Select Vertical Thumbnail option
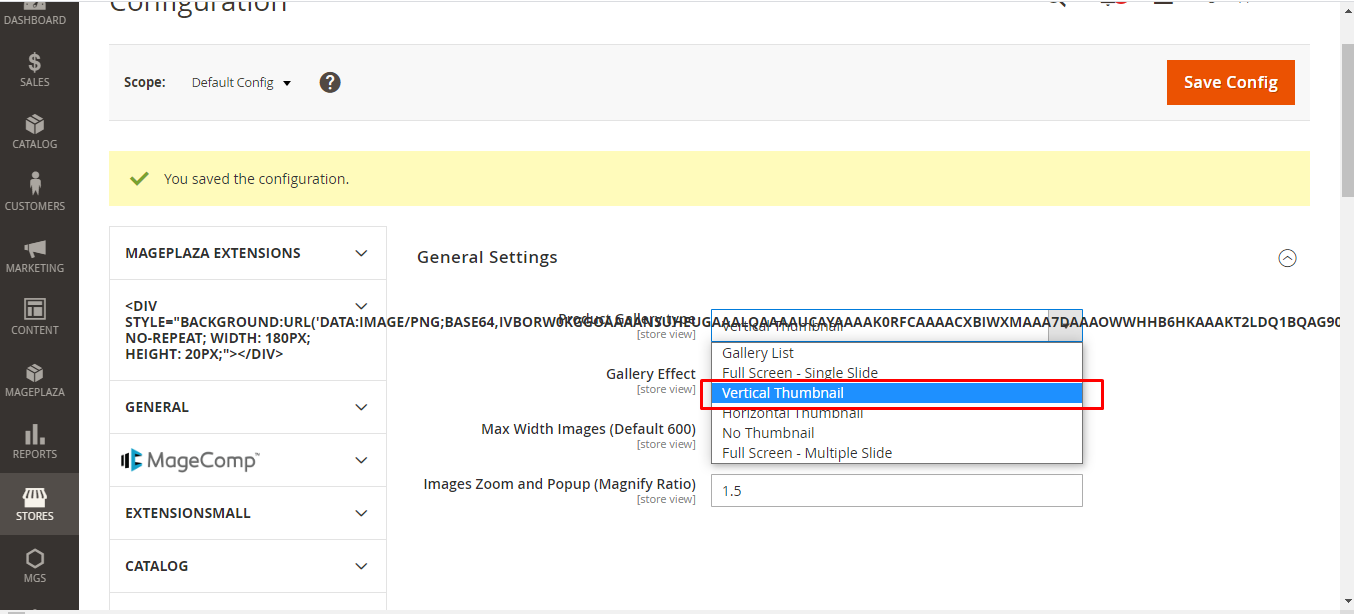The width and height of the screenshot is (1354, 614). pyautogui.click(x=896, y=393)
